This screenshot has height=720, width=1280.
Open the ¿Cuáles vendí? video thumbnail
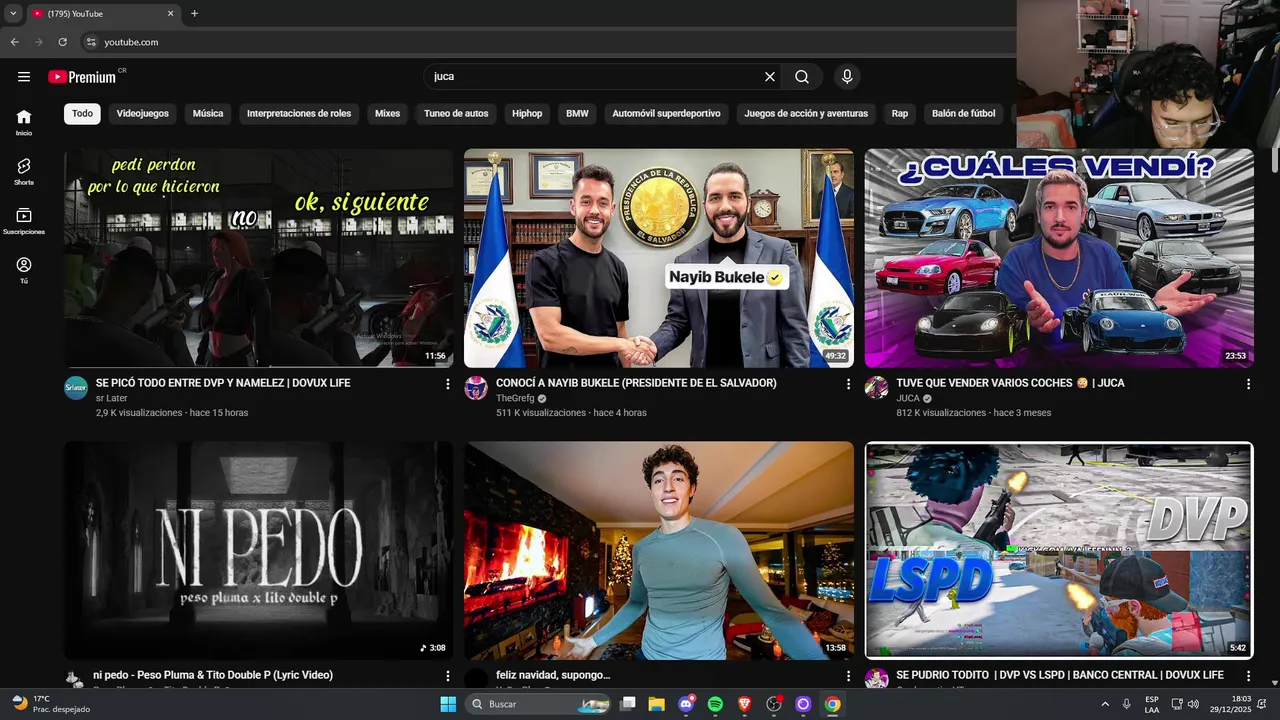(x=1059, y=258)
